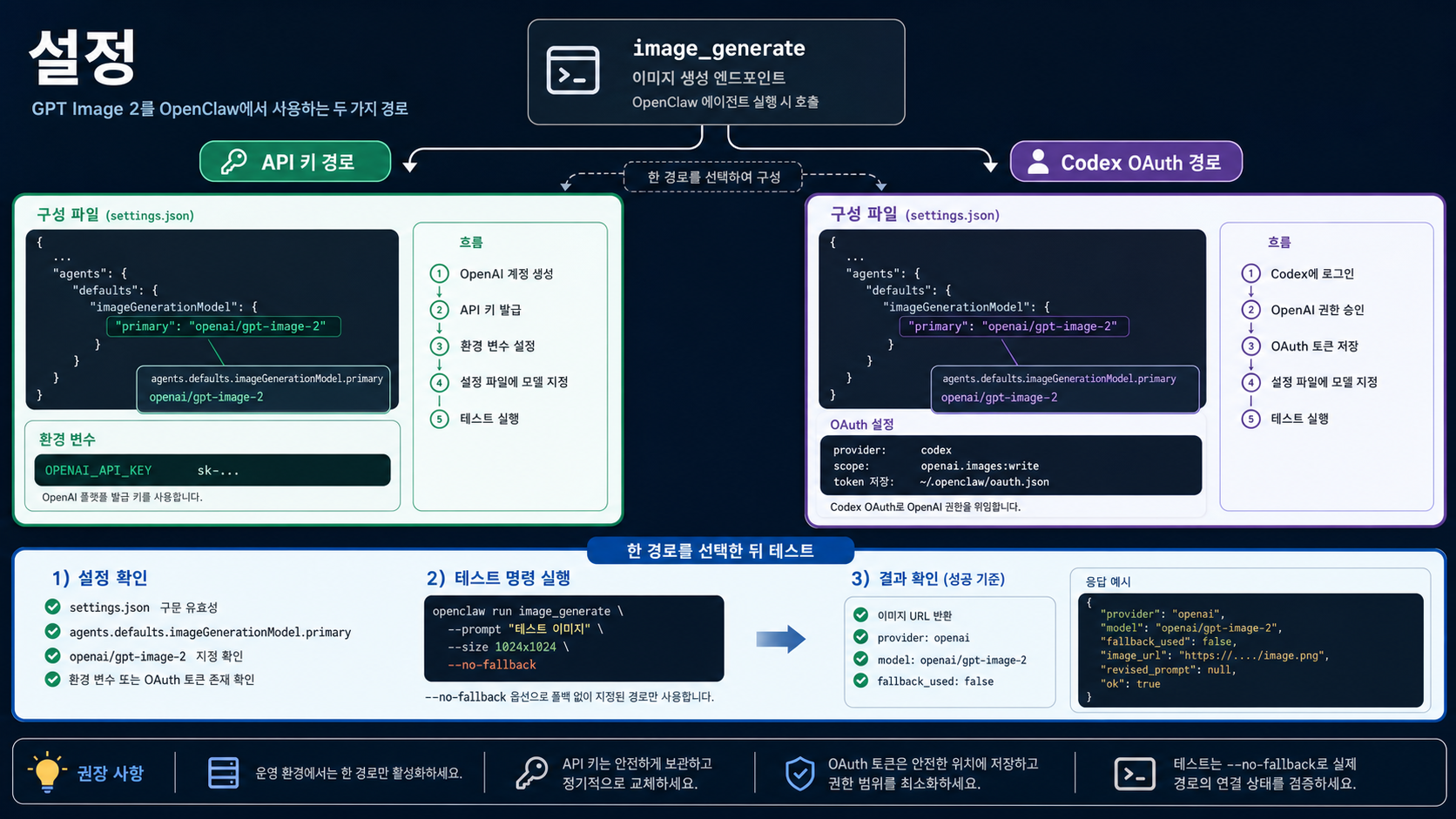This screenshot has height=819, width=1456.
Task: Click the scope openai.images:write line
Action: click(936, 466)
